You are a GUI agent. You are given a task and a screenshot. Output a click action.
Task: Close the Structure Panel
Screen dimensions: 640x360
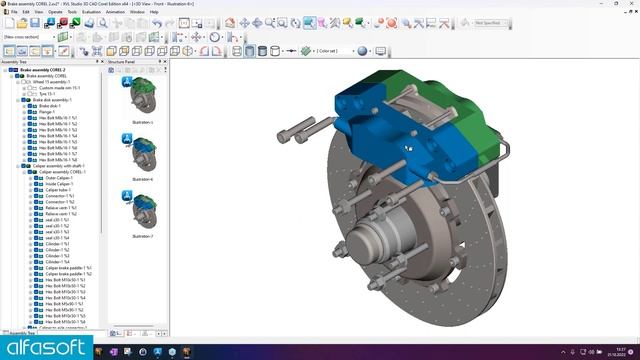click(165, 62)
